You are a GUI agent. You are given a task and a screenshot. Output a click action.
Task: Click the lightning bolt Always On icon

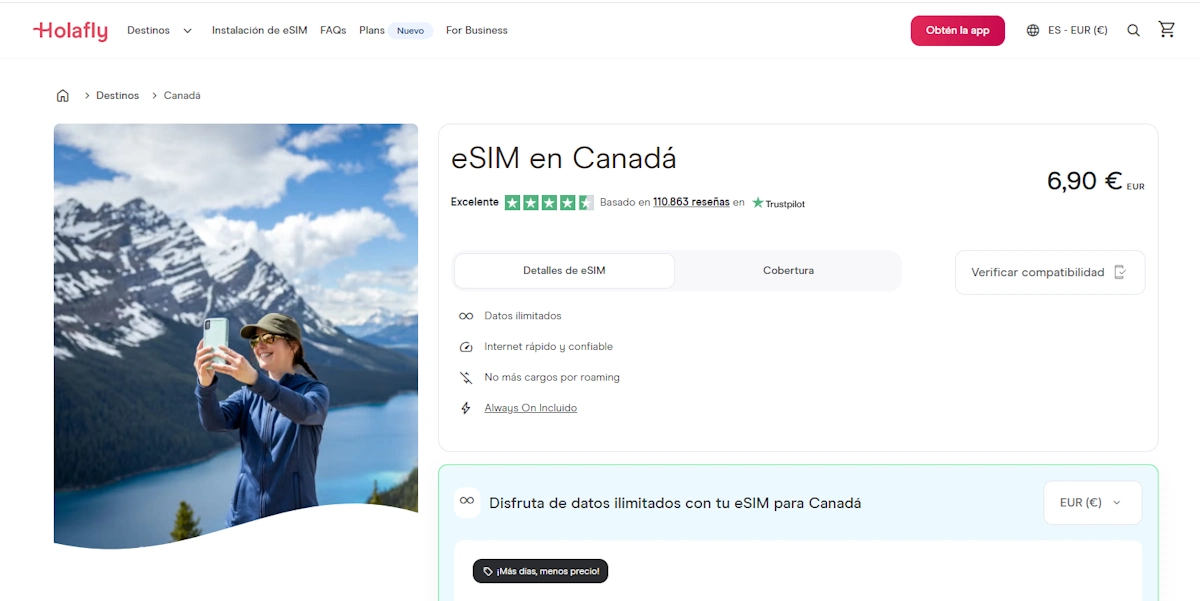pos(466,408)
